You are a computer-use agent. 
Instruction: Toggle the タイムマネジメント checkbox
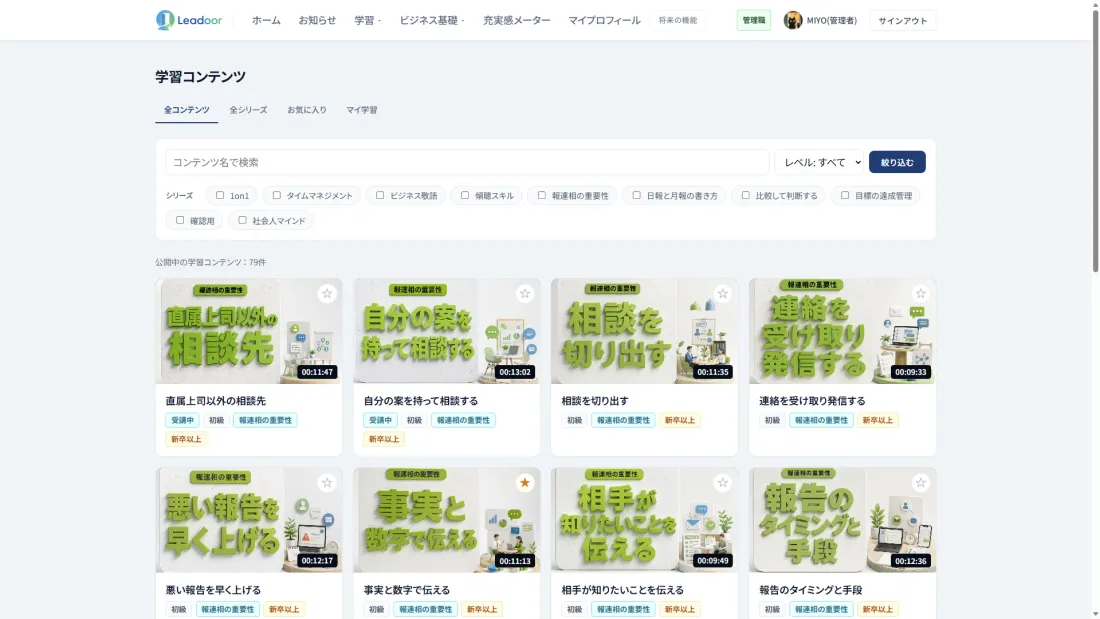click(x=276, y=195)
